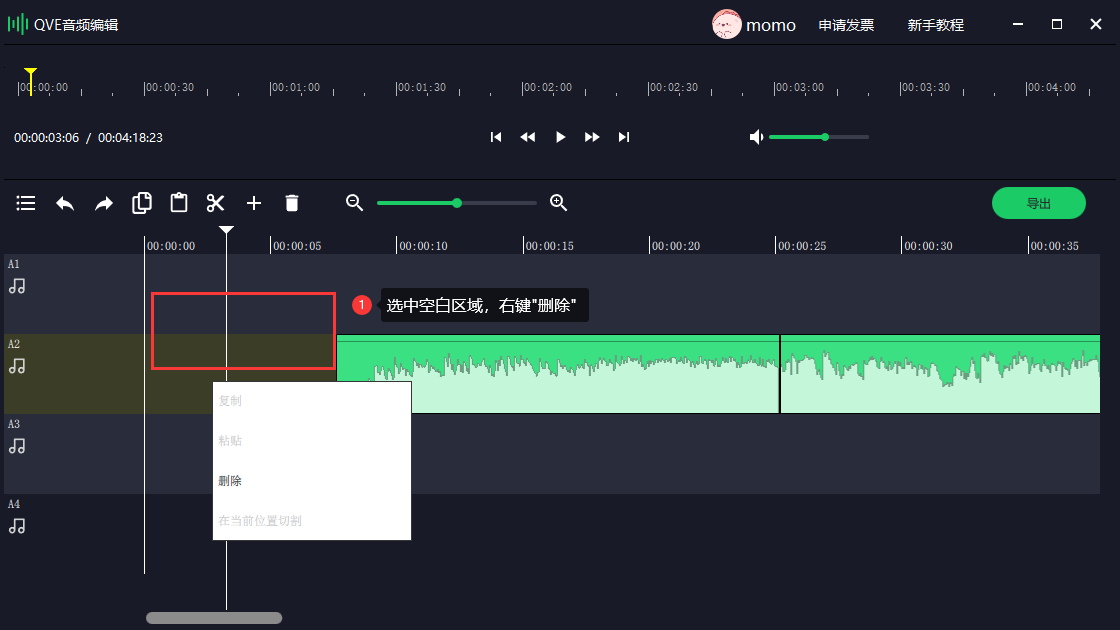The width and height of the screenshot is (1120, 630).
Task: Click the trash delete icon
Action: pos(292,203)
